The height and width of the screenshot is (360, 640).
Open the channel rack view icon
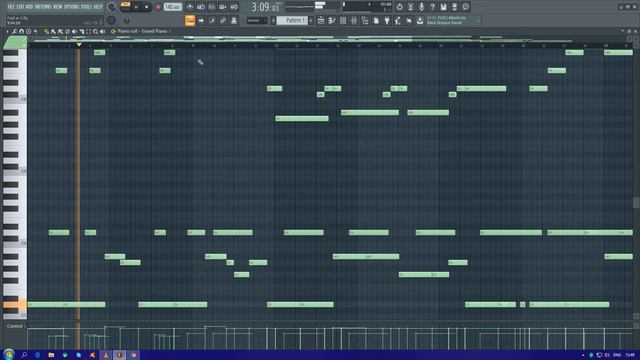(343, 20)
